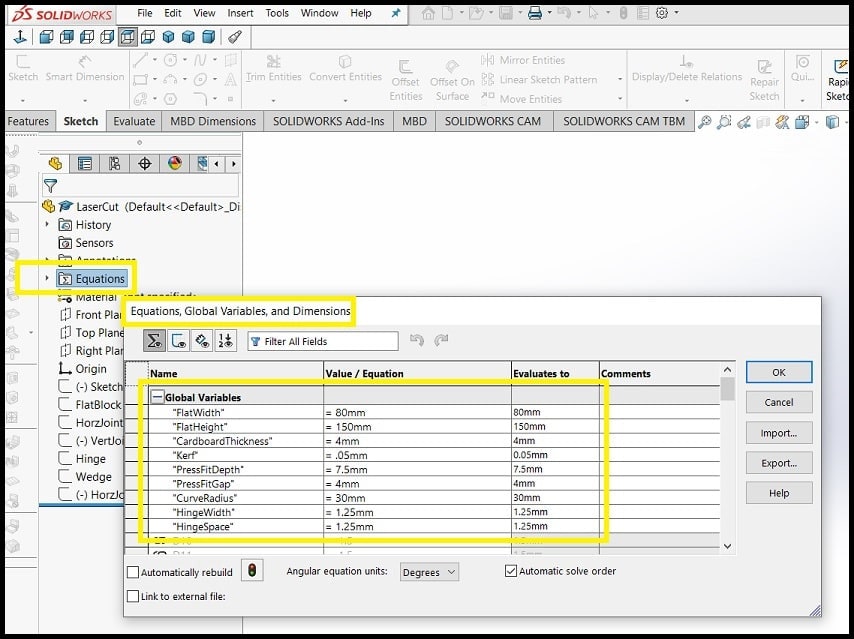Switch to the Features tab
Image resolution: width=854 pixels, height=639 pixels.
pyautogui.click(x=28, y=121)
